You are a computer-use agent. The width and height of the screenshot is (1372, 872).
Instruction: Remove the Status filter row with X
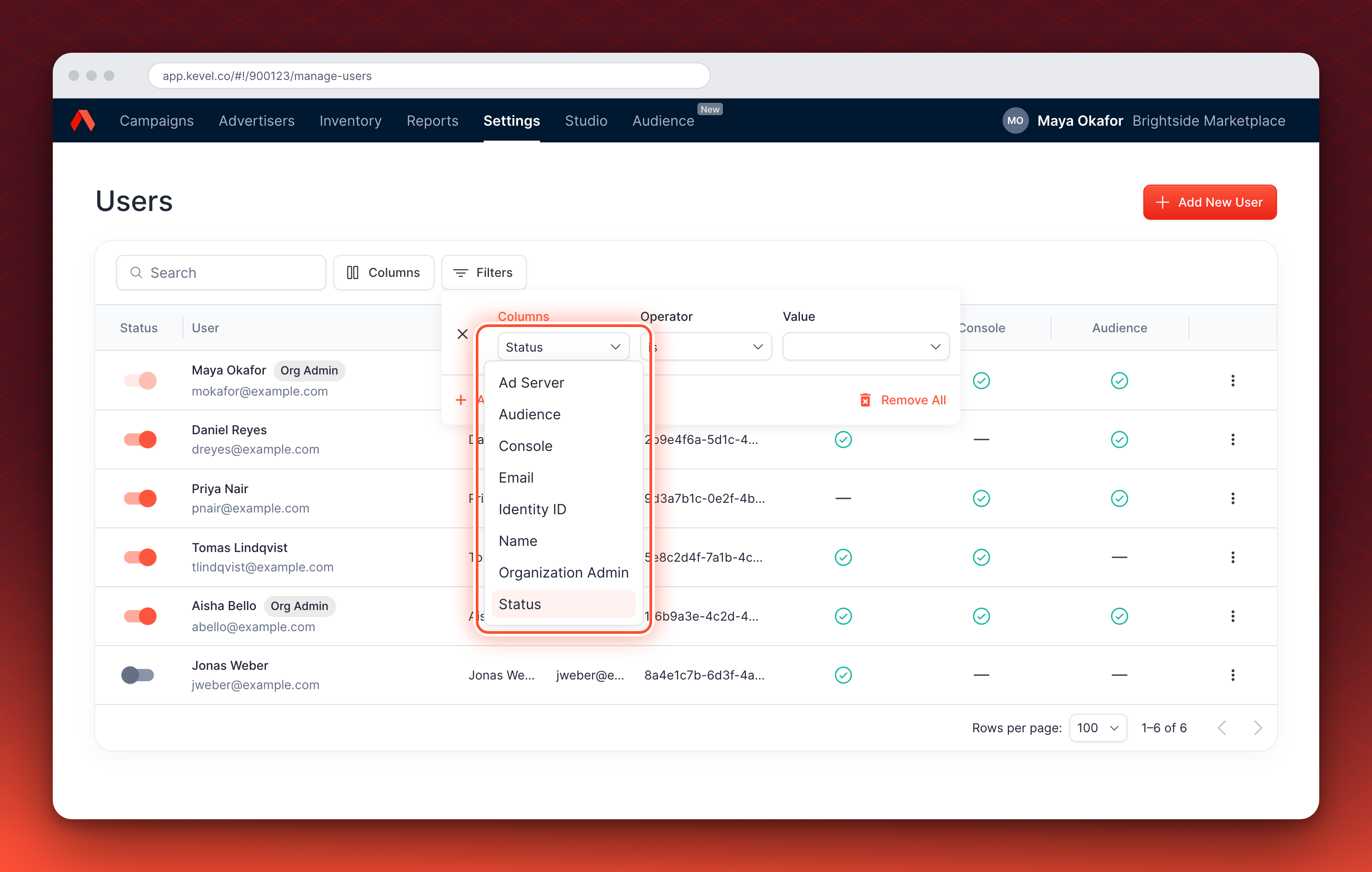pos(462,334)
